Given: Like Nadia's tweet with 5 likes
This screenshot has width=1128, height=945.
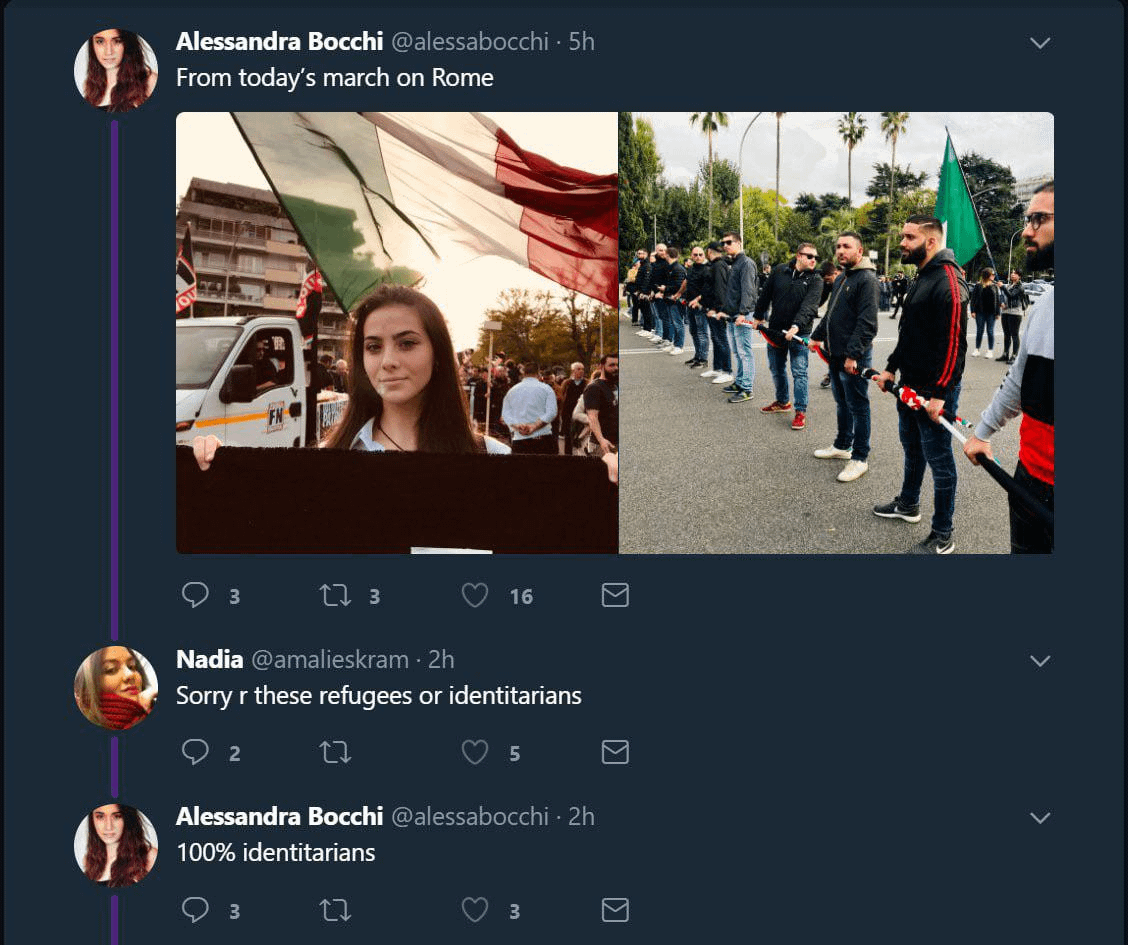Looking at the screenshot, I should coord(475,752).
